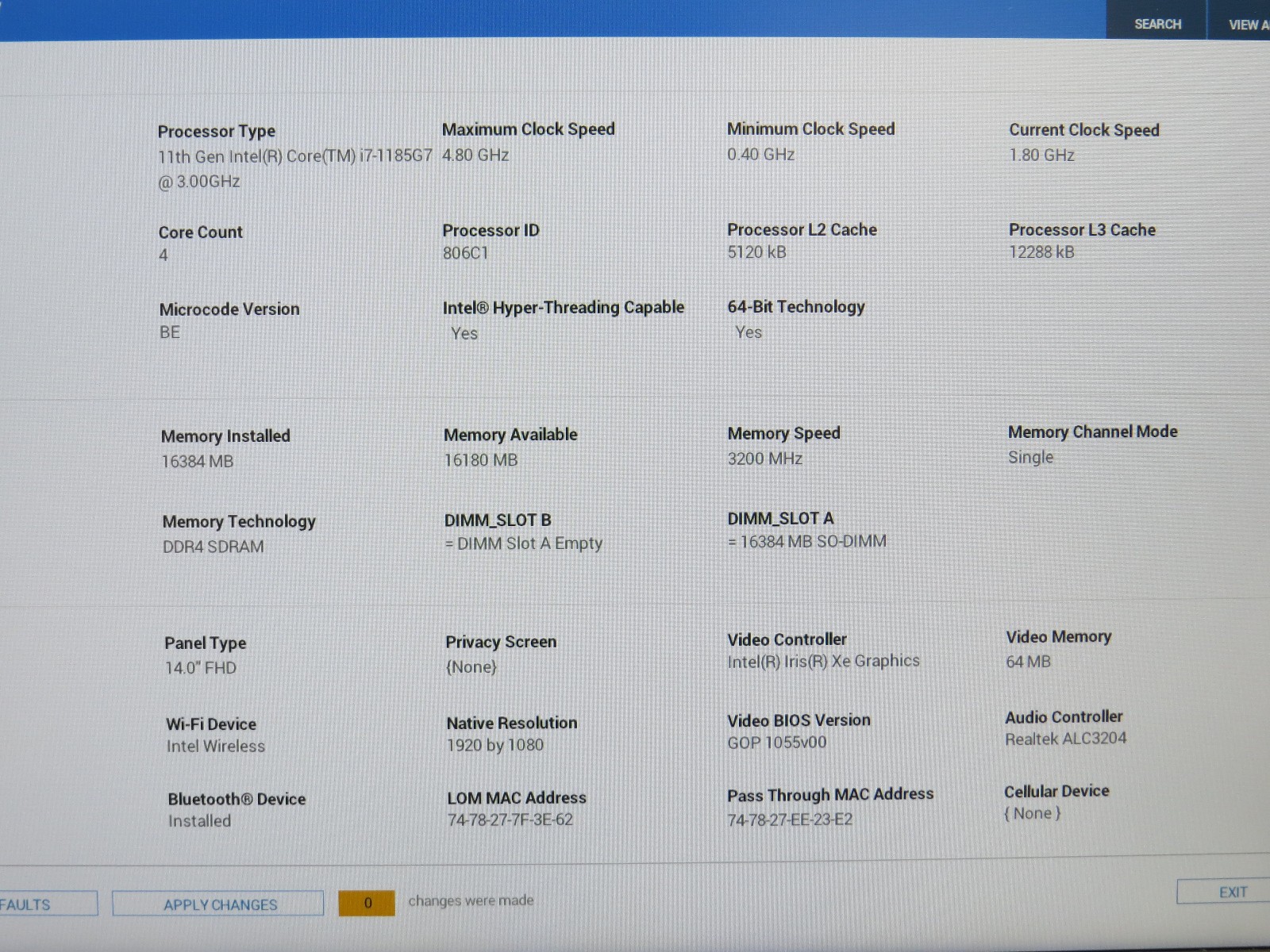1270x952 pixels.
Task: Click the SEARCH button in the top bar
Action: [x=1157, y=24]
